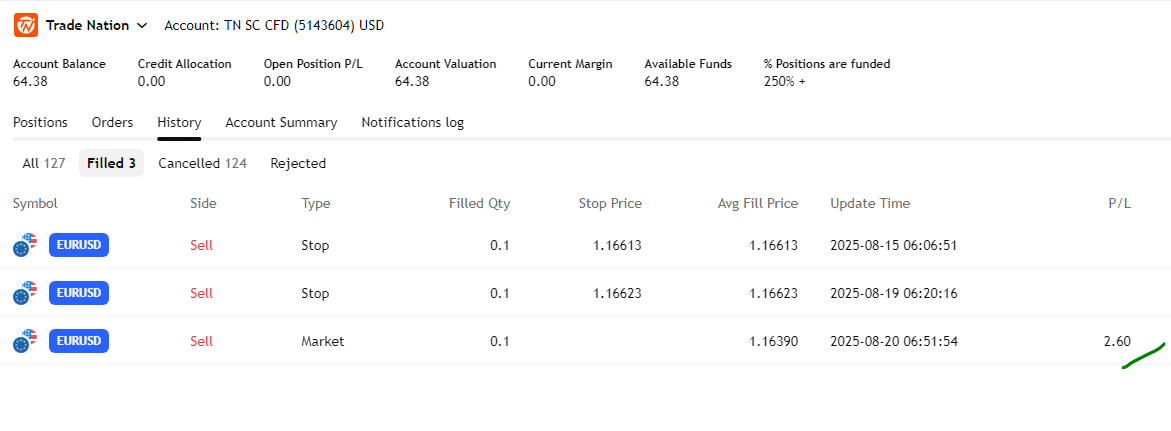Open the EURUSD badge for the 2025-08-15 order

[x=79, y=245]
